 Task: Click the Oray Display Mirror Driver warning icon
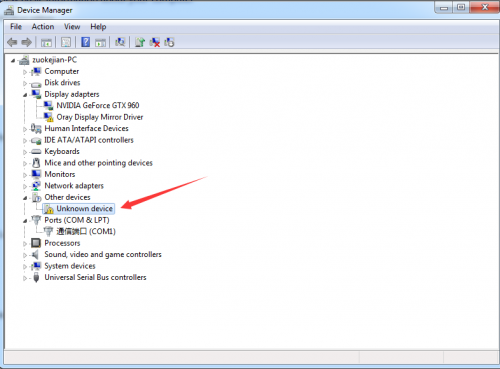pyautogui.click(x=48, y=117)
